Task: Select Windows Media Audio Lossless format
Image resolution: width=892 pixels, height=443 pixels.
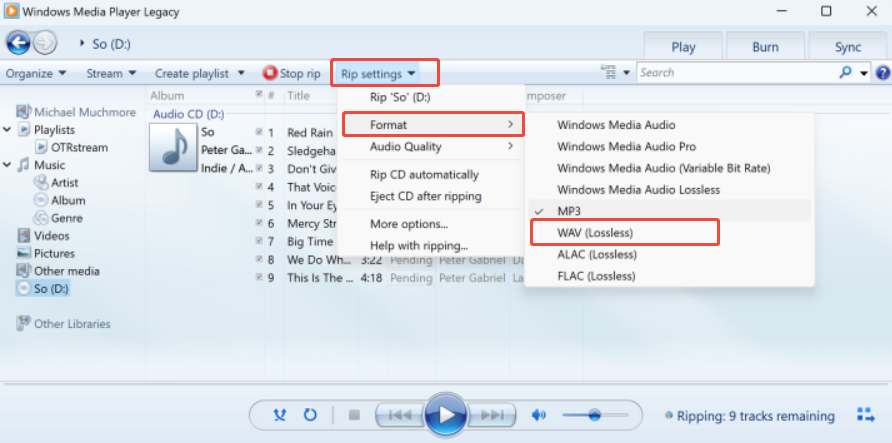Action: 670,189
